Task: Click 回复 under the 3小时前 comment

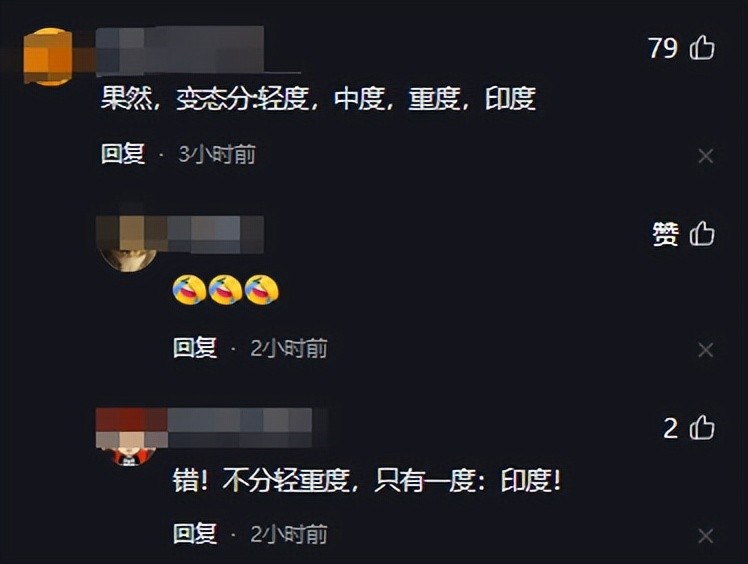Action: [123, 154]
